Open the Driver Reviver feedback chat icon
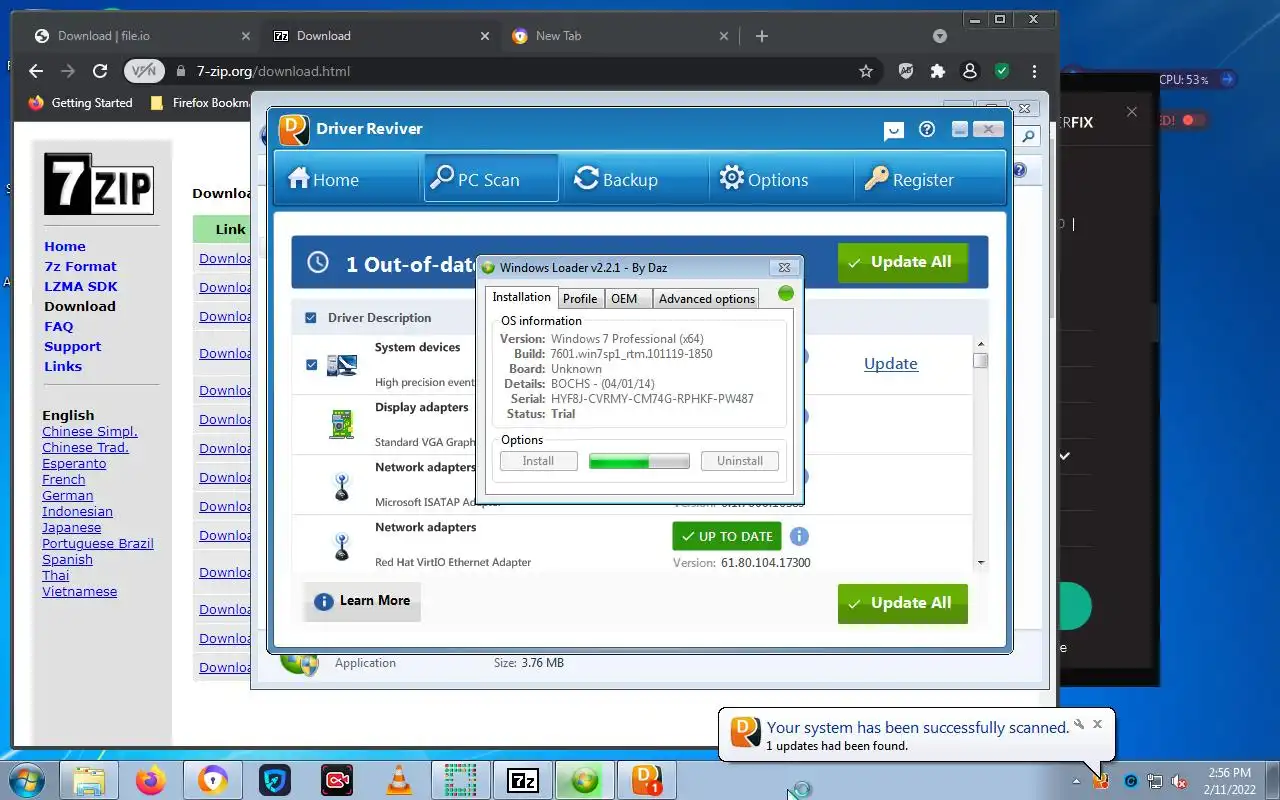1280x800 pixels. click(x=894, y=129)
